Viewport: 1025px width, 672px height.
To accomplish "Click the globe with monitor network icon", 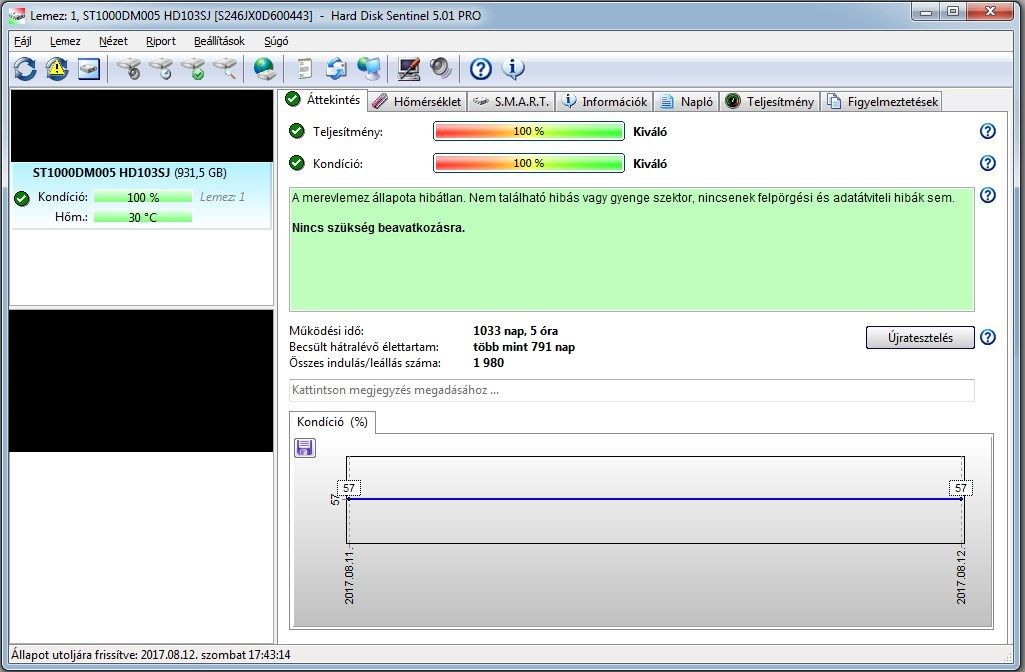I will (x=369, y=69).
